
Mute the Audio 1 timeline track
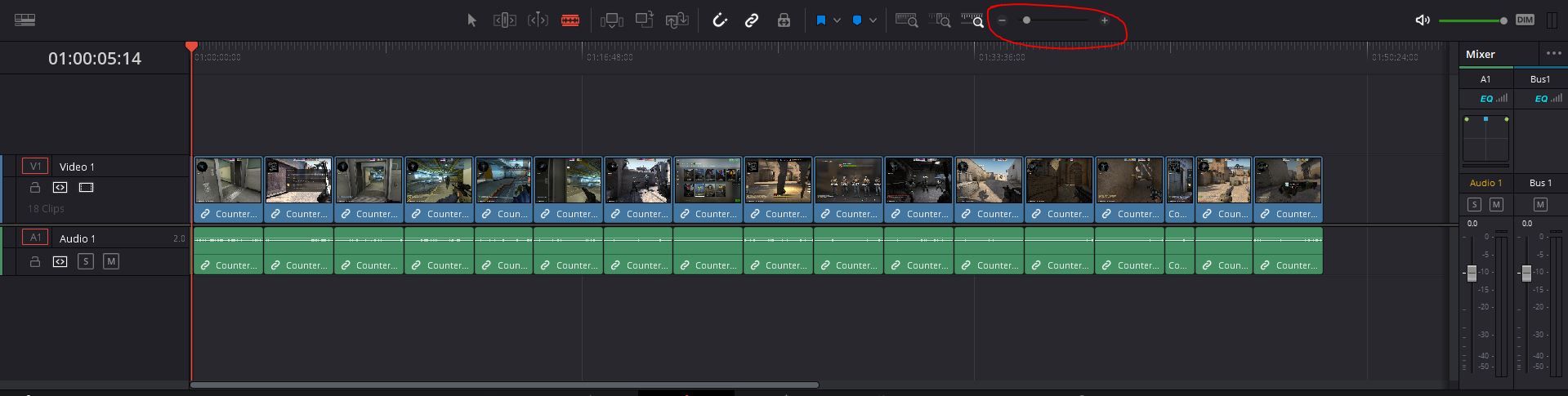click(x=111, y=261)
